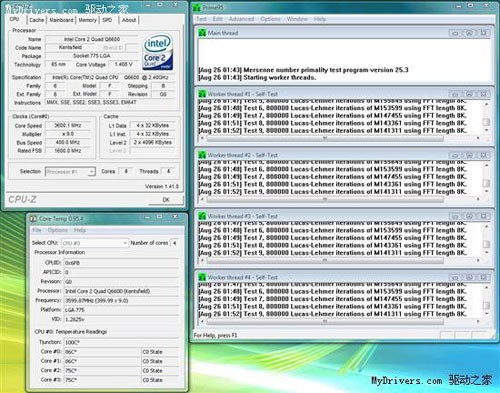Click the Main thread window icon
Screen dimensions: 500x393
pos(202,33)
